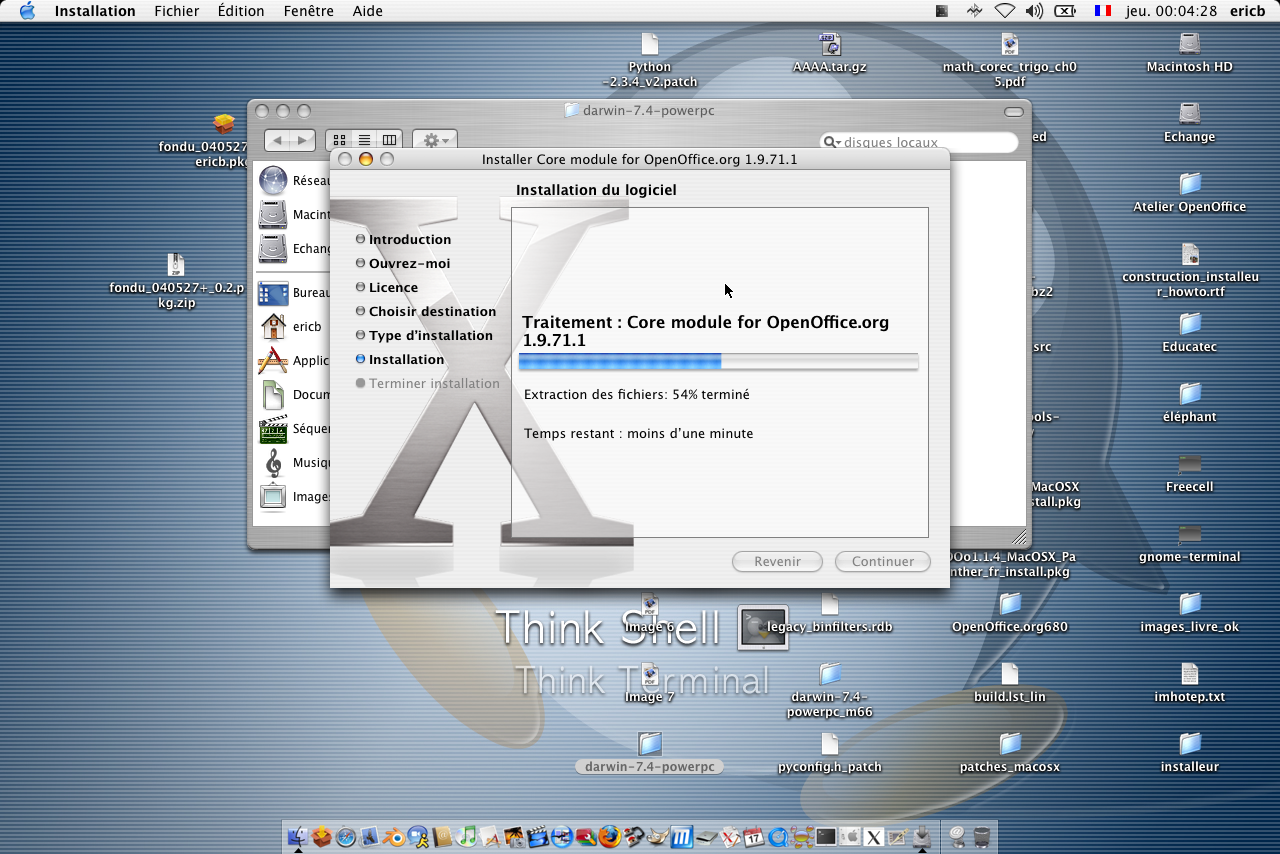Open the Fenêtre menu

308,11
